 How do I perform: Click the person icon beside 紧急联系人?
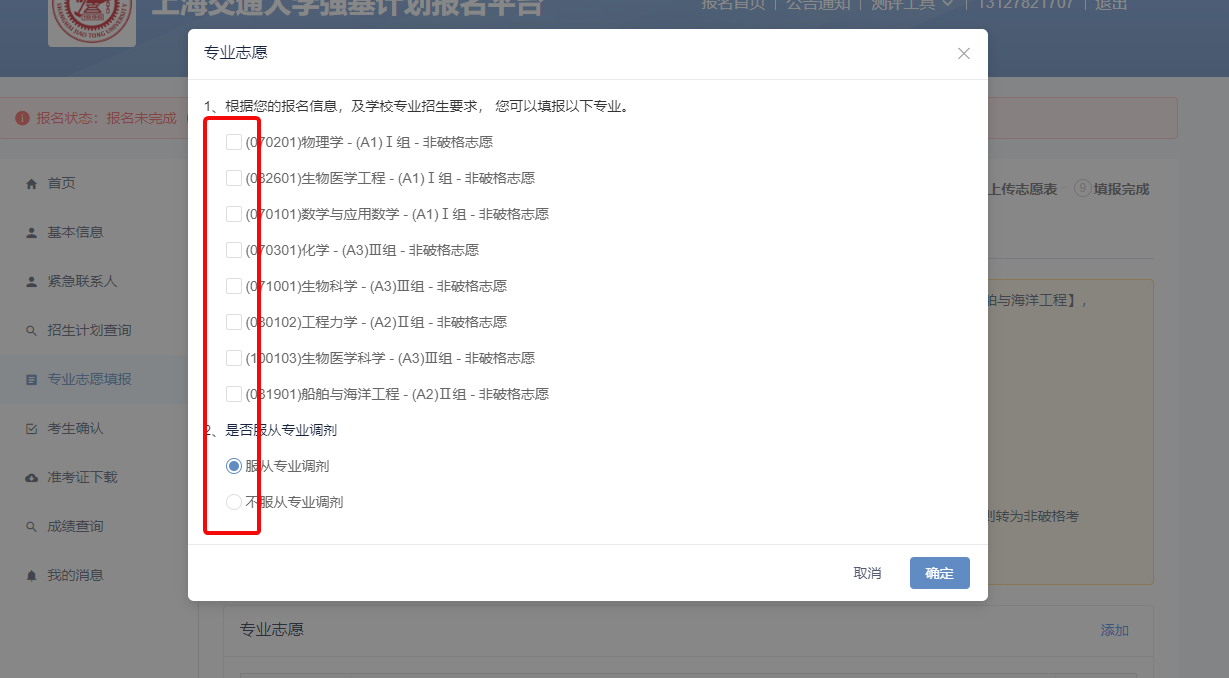pos(31,281)
